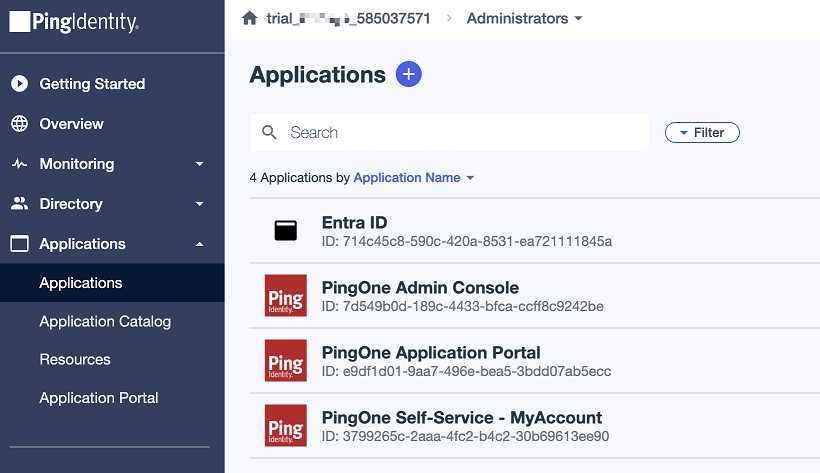
Task: Click the trial environment breadcrumb link
Action: 348,18
